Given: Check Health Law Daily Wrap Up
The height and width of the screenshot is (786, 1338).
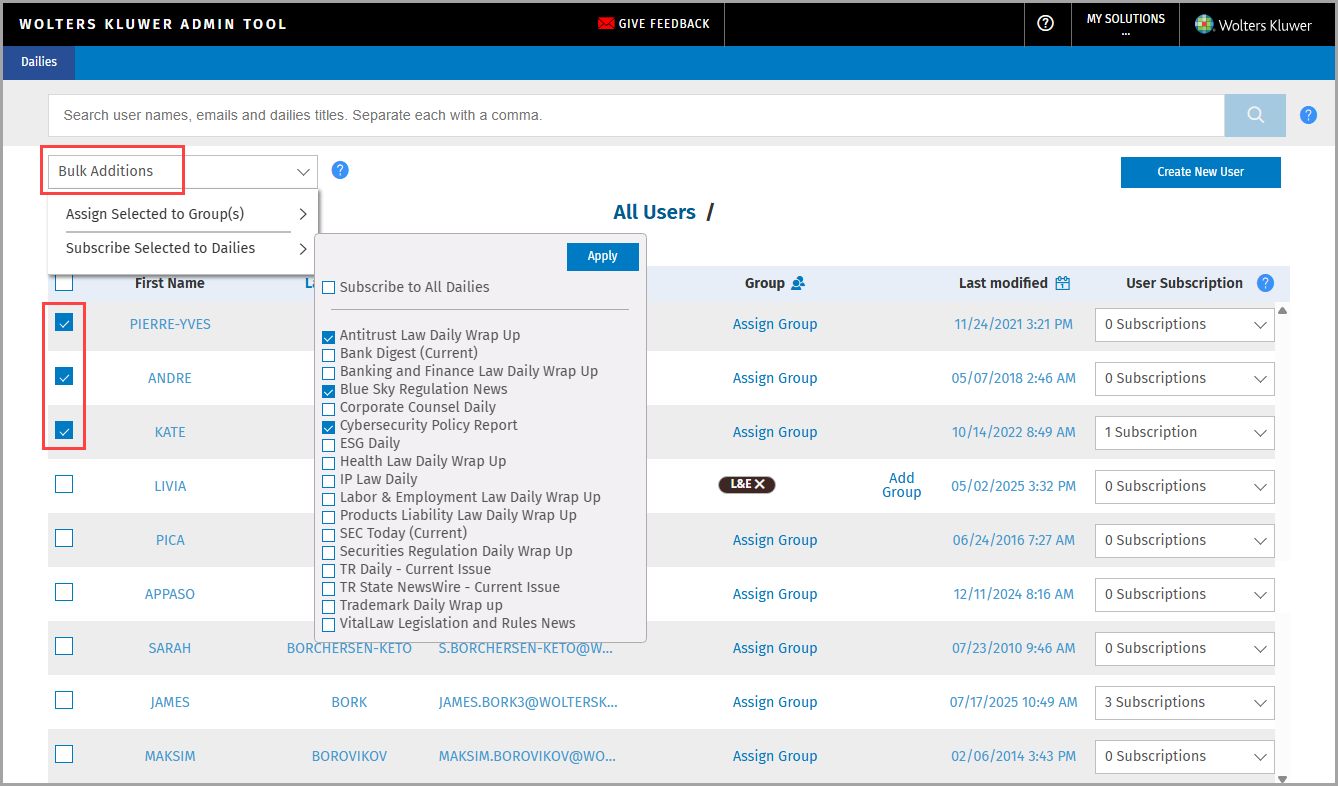Looking at the screenshot, I should 329,462.
